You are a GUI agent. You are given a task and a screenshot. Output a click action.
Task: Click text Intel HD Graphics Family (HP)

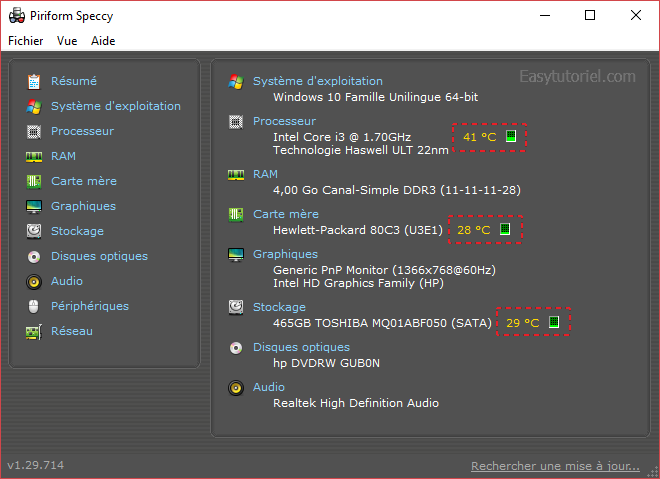point(358,283)
